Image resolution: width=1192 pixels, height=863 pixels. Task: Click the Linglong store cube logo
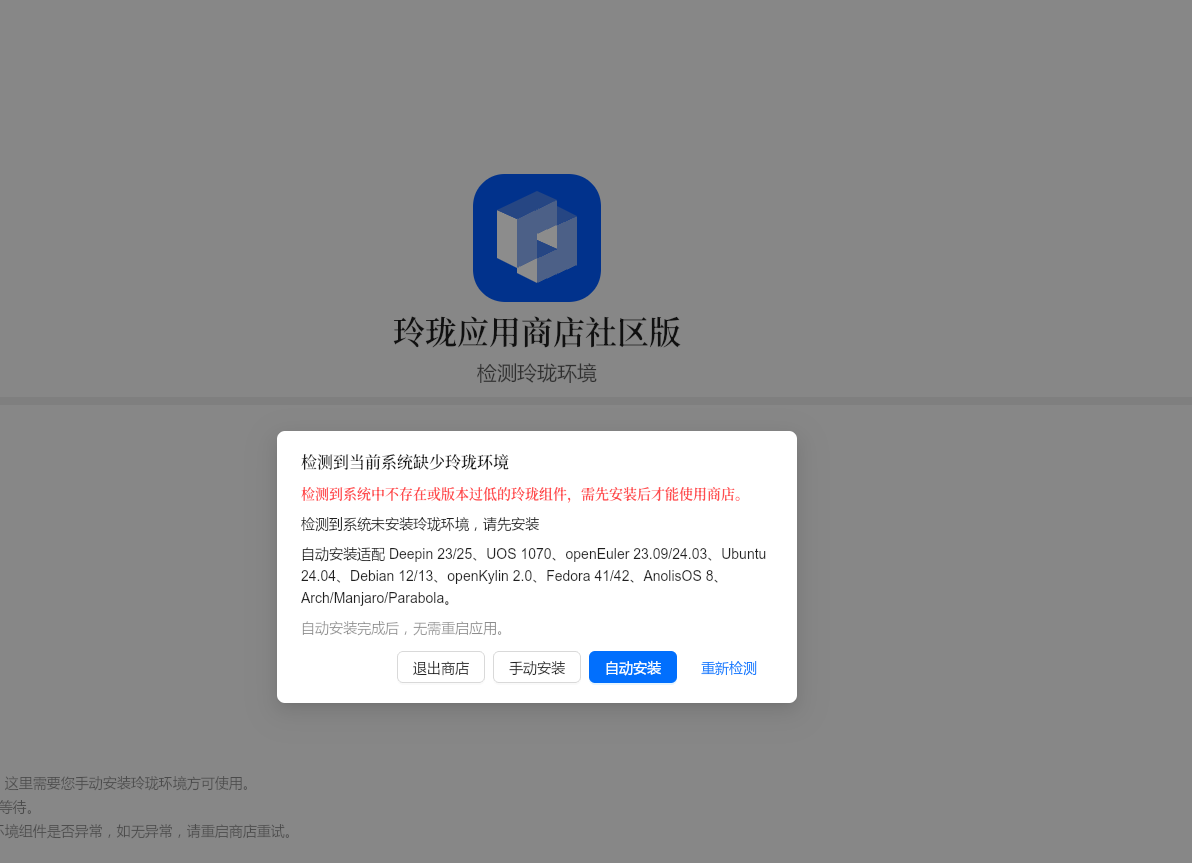[537, 238]
